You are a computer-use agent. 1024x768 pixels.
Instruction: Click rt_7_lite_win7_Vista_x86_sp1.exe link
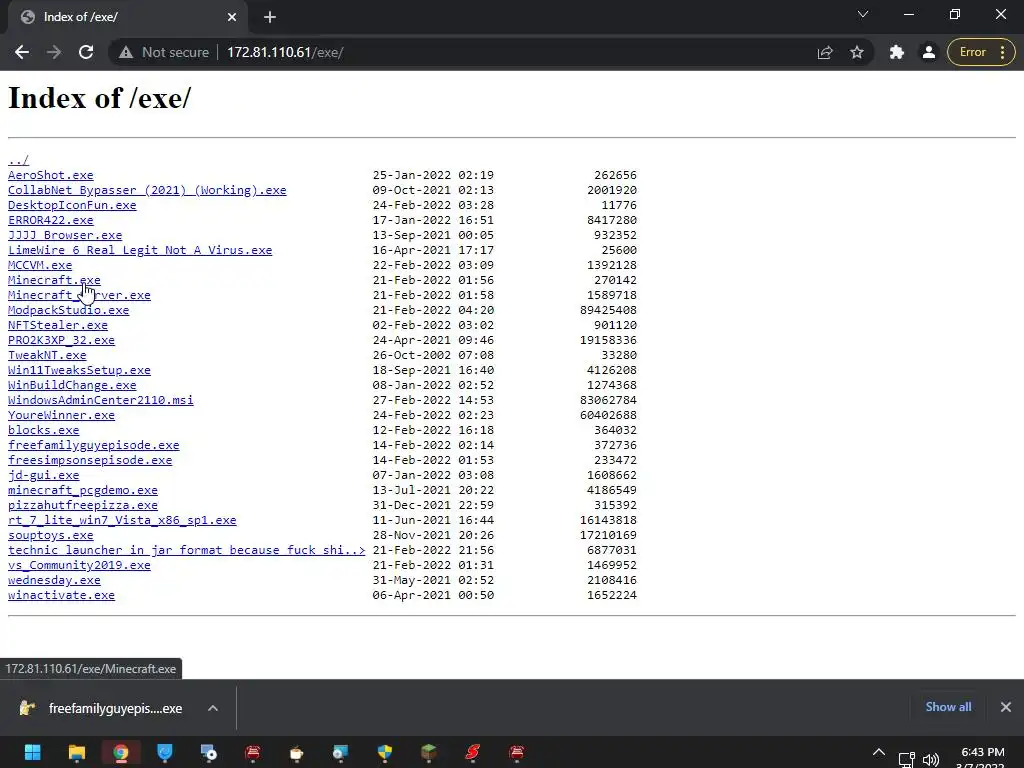point(122,520)
